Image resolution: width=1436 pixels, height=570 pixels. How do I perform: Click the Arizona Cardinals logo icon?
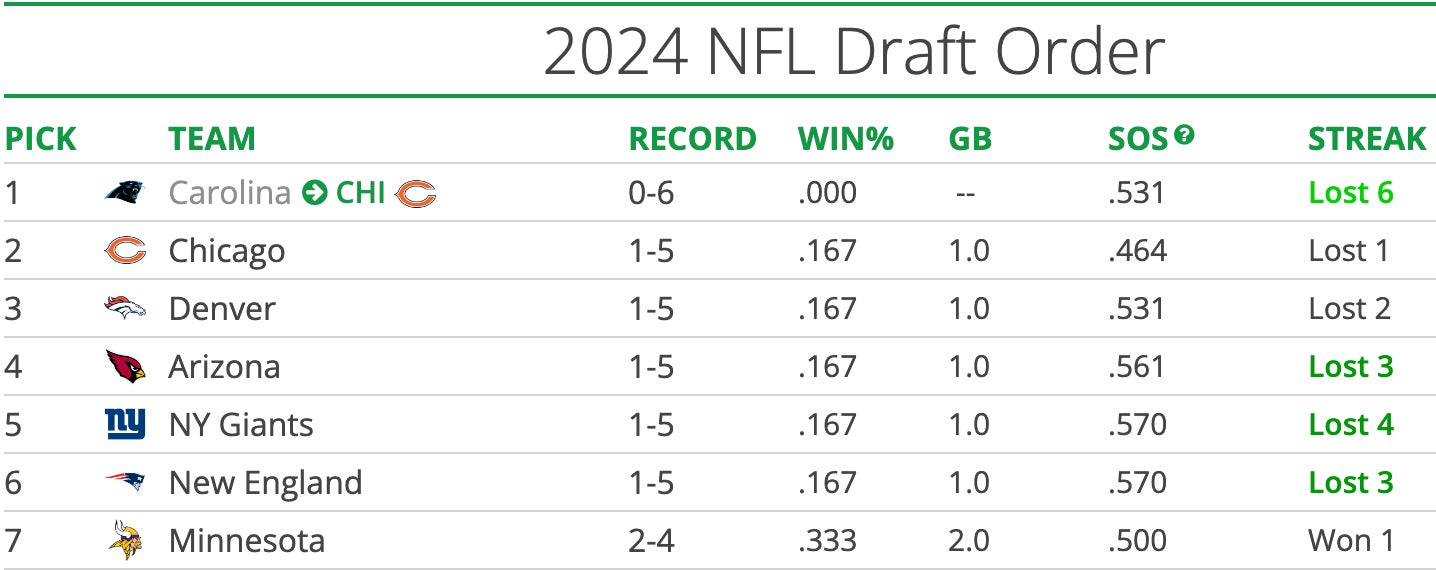[125, 367]
